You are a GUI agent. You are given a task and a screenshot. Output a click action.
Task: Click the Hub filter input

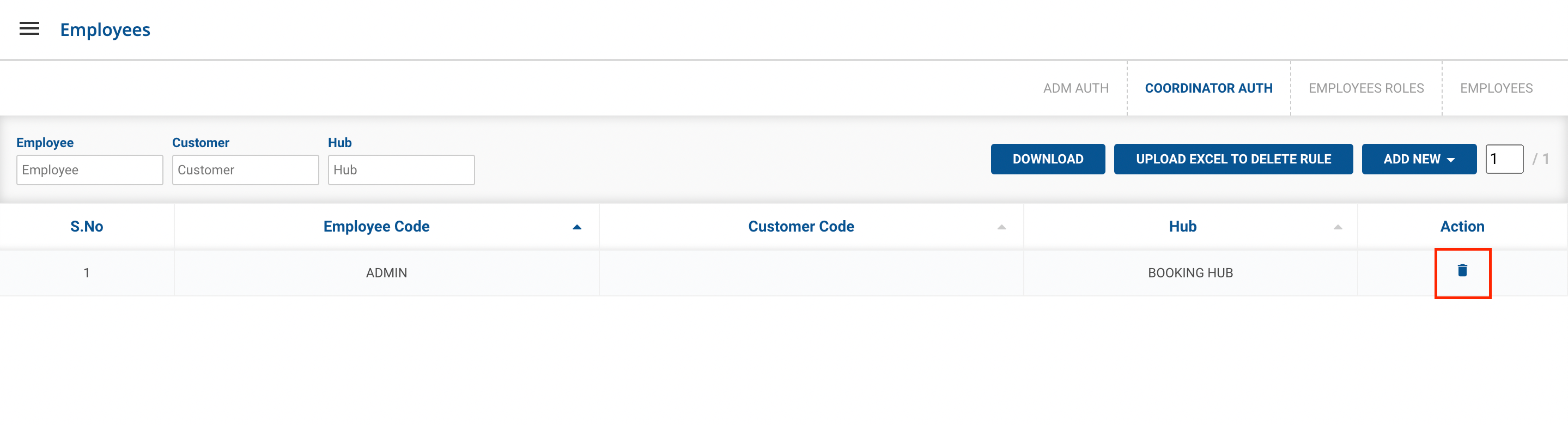tap(401, 170)
